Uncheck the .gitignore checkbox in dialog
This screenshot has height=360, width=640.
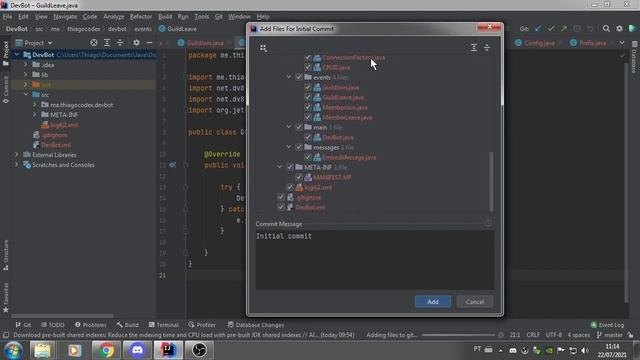(x=281, y=197)
